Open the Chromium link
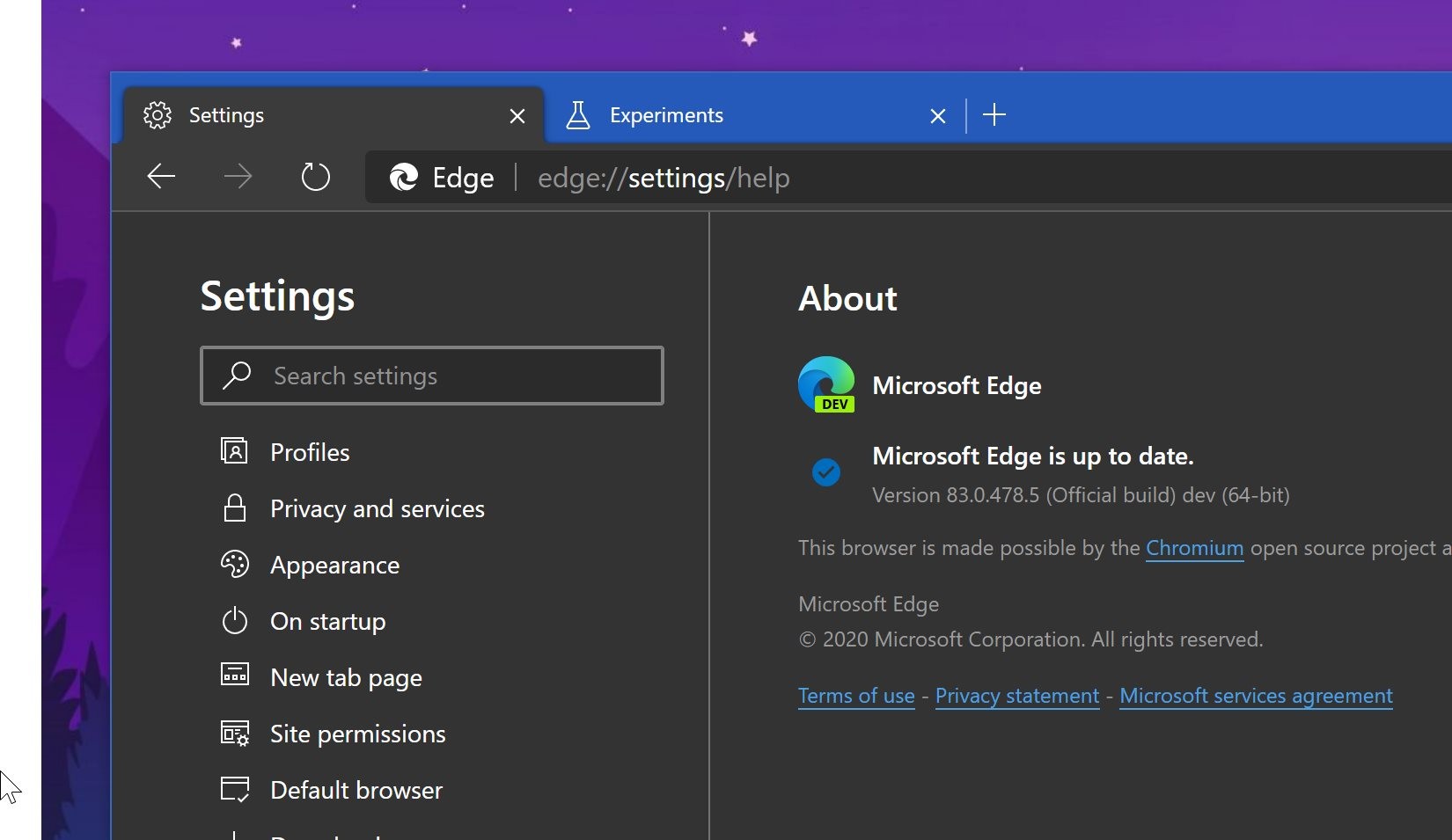The height and width of the screenshot is (840, 1452). pos(1194,548)
